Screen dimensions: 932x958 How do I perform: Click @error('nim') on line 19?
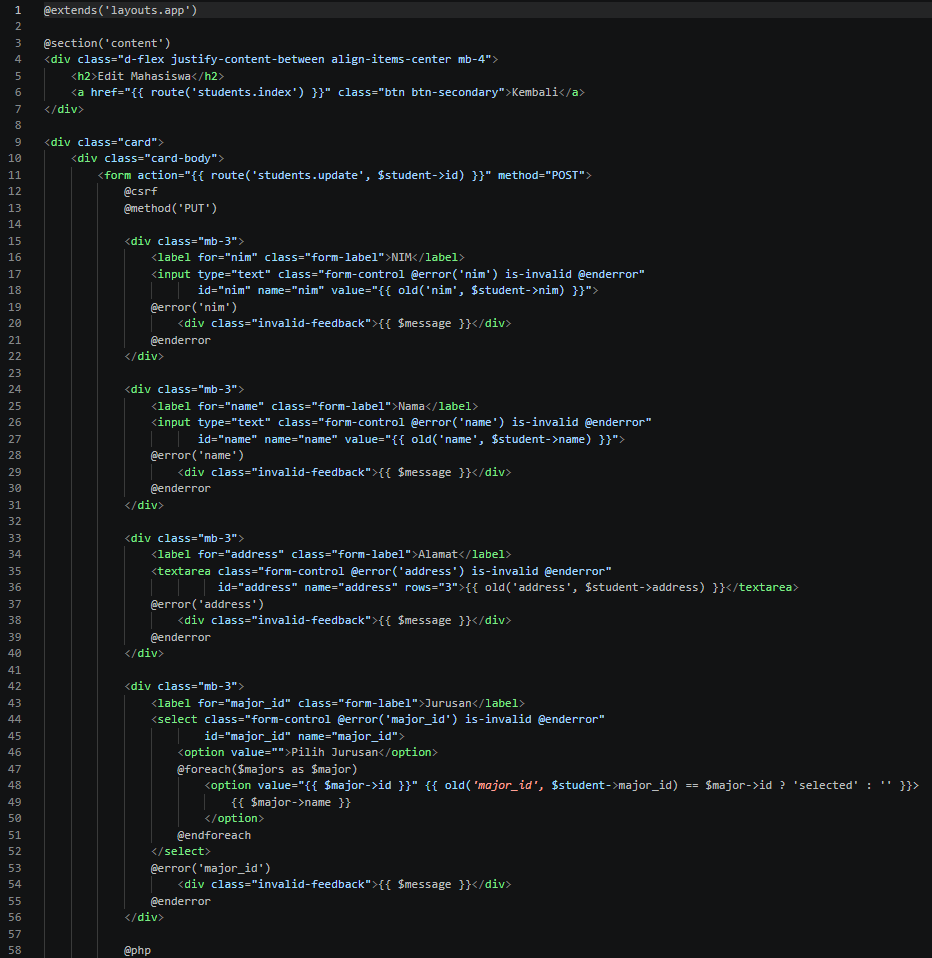coord(194,307)
